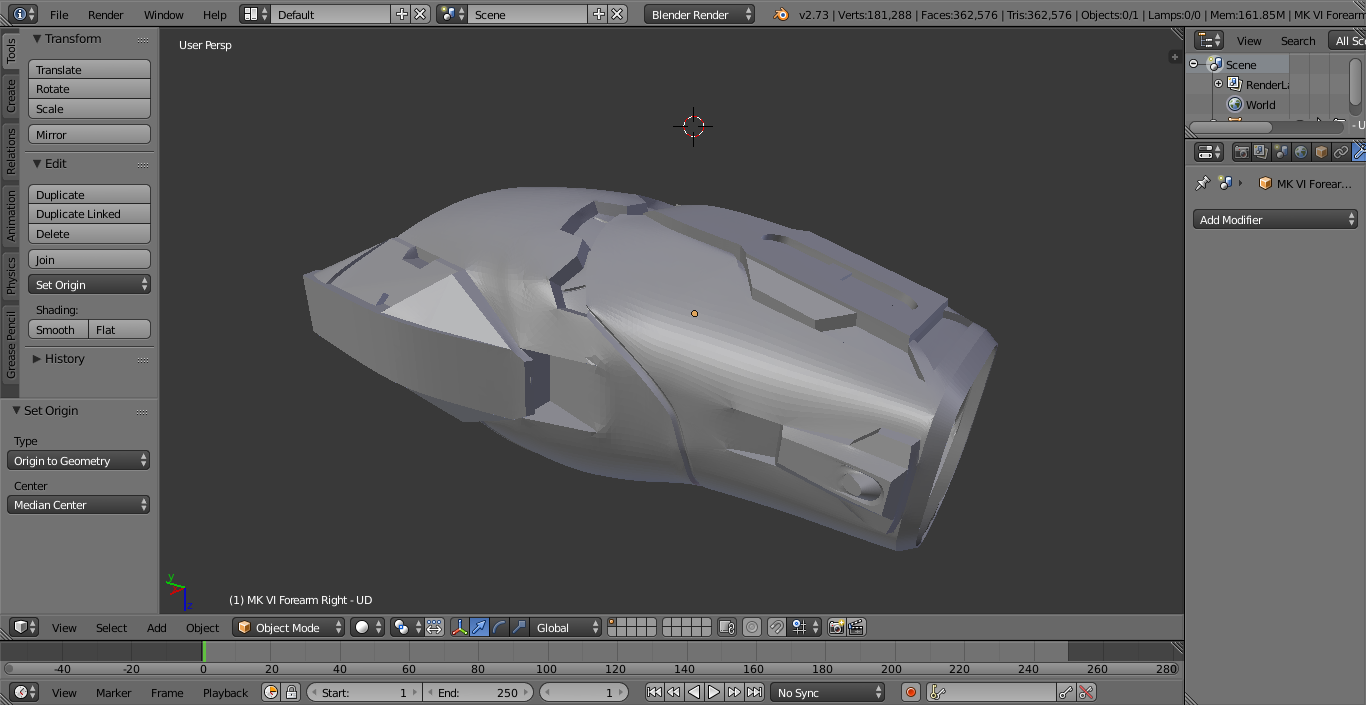Open the Object properties cube tab
The height and width of the screenshot is (705, 1366).
point(1321,152)
